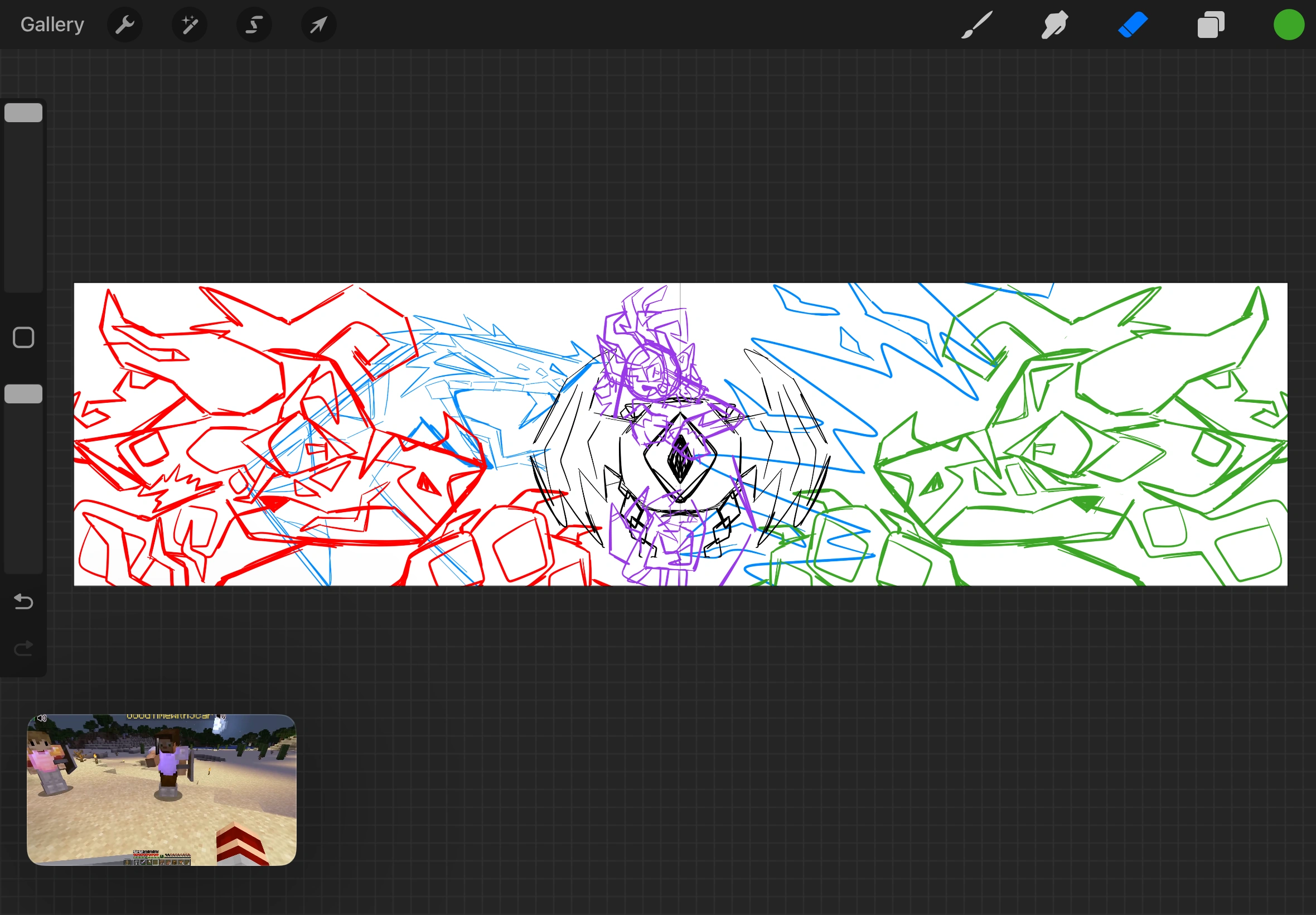
Task: Open the Adjustments magic wand menu
Action: (190, 25)
